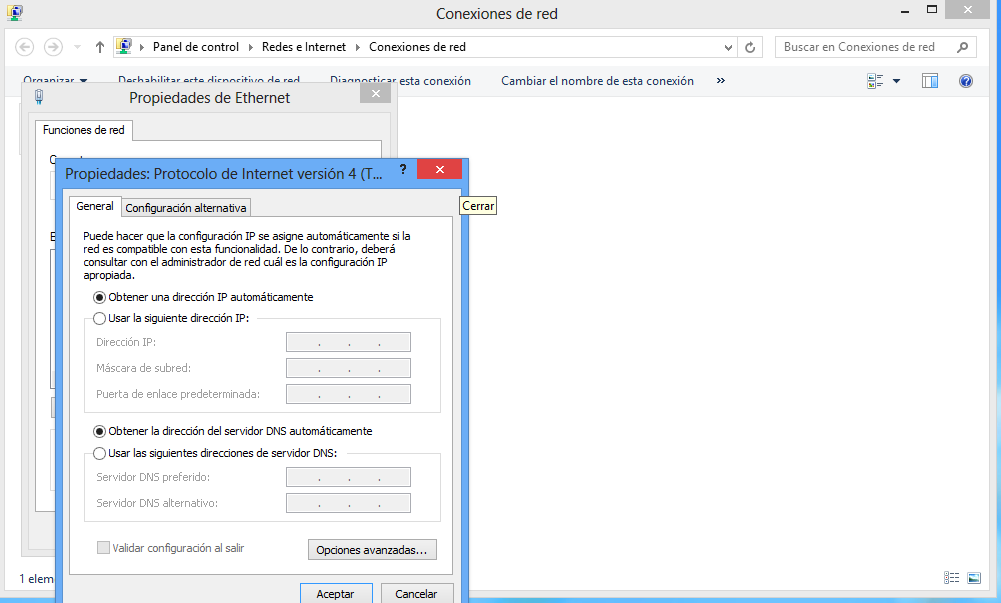
Task: Expand the arrow after Panel de control
Action: (x=250, y=47)
